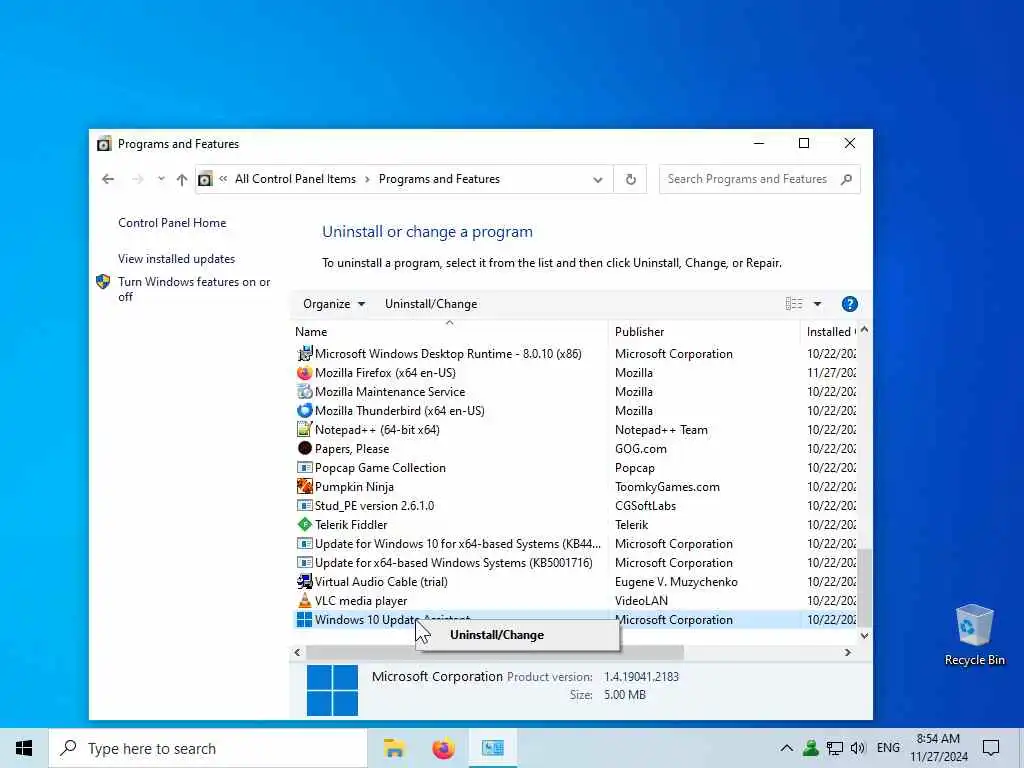Open File Explorer from the taskbar
Screen dimensions: 1024x768
coord(394,748)
